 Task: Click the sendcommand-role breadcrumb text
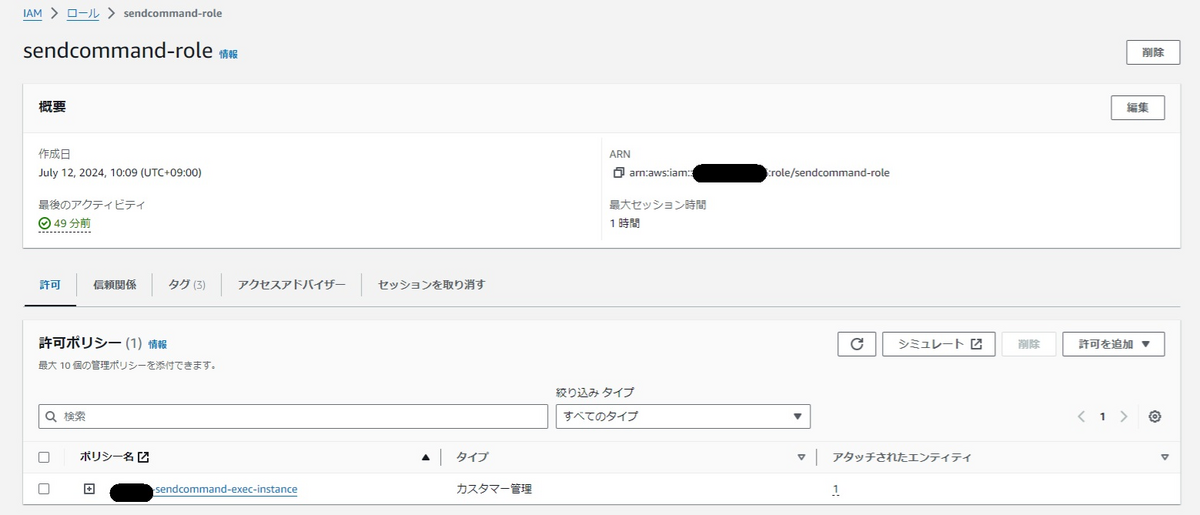point(173,16)
